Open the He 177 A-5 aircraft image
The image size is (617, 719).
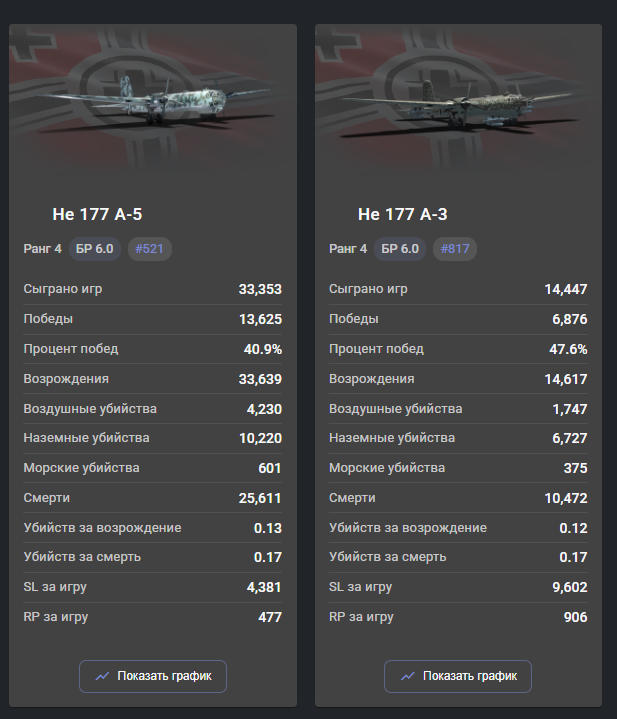(153, 100)
